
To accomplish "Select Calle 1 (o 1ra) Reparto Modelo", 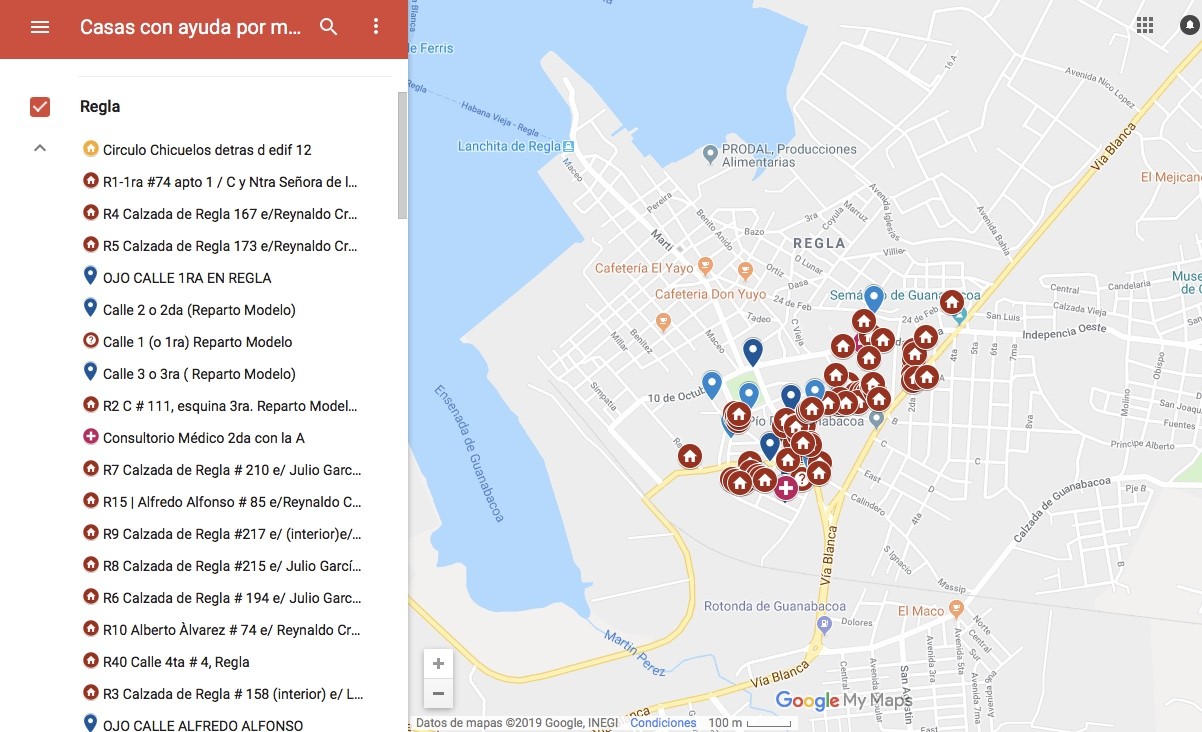I will click(198, 342).
